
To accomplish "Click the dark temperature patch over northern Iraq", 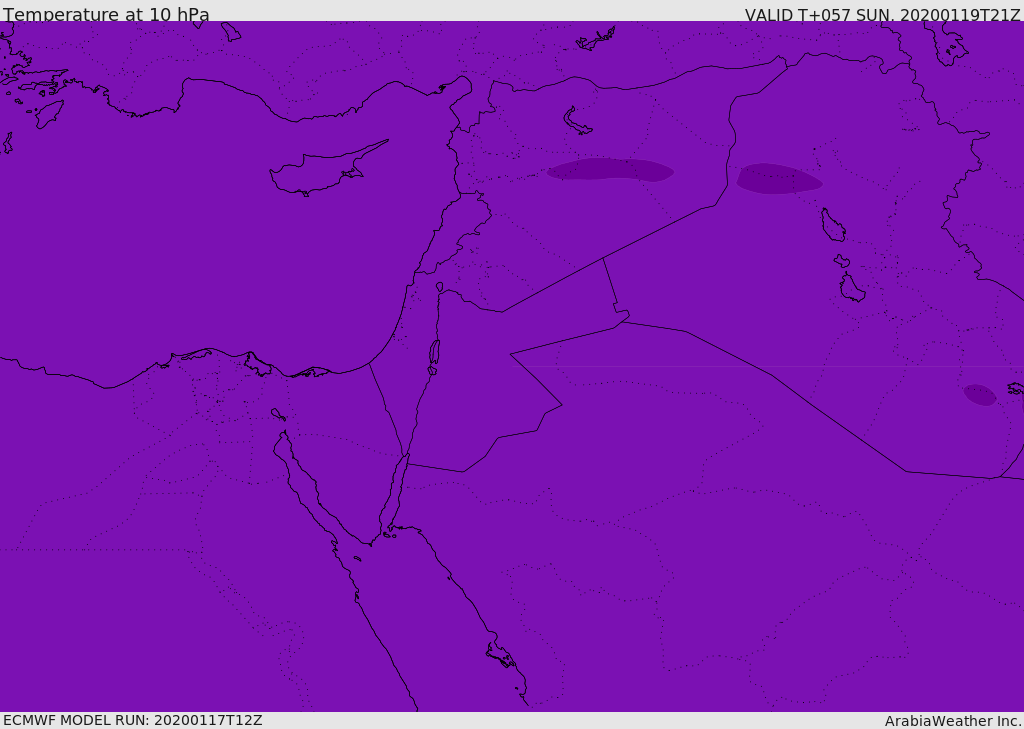I will point(778,178).
